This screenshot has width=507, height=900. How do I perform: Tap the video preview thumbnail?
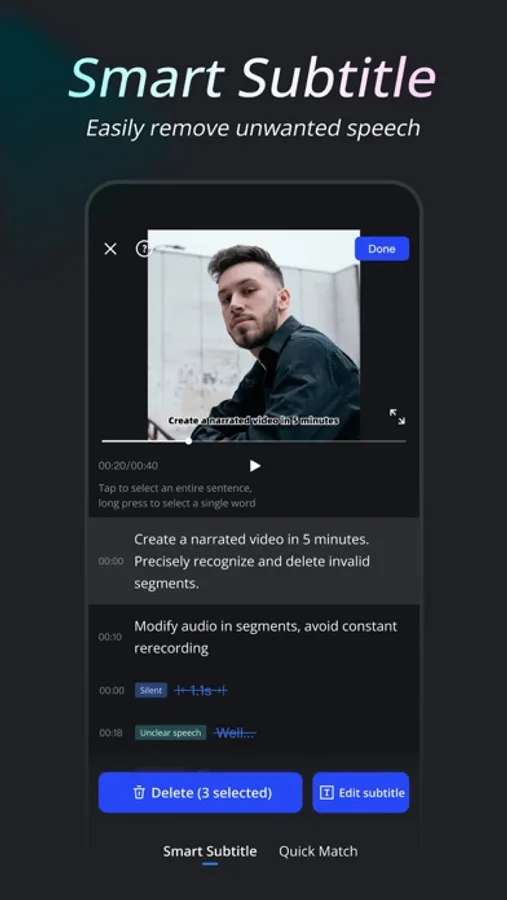254,335
